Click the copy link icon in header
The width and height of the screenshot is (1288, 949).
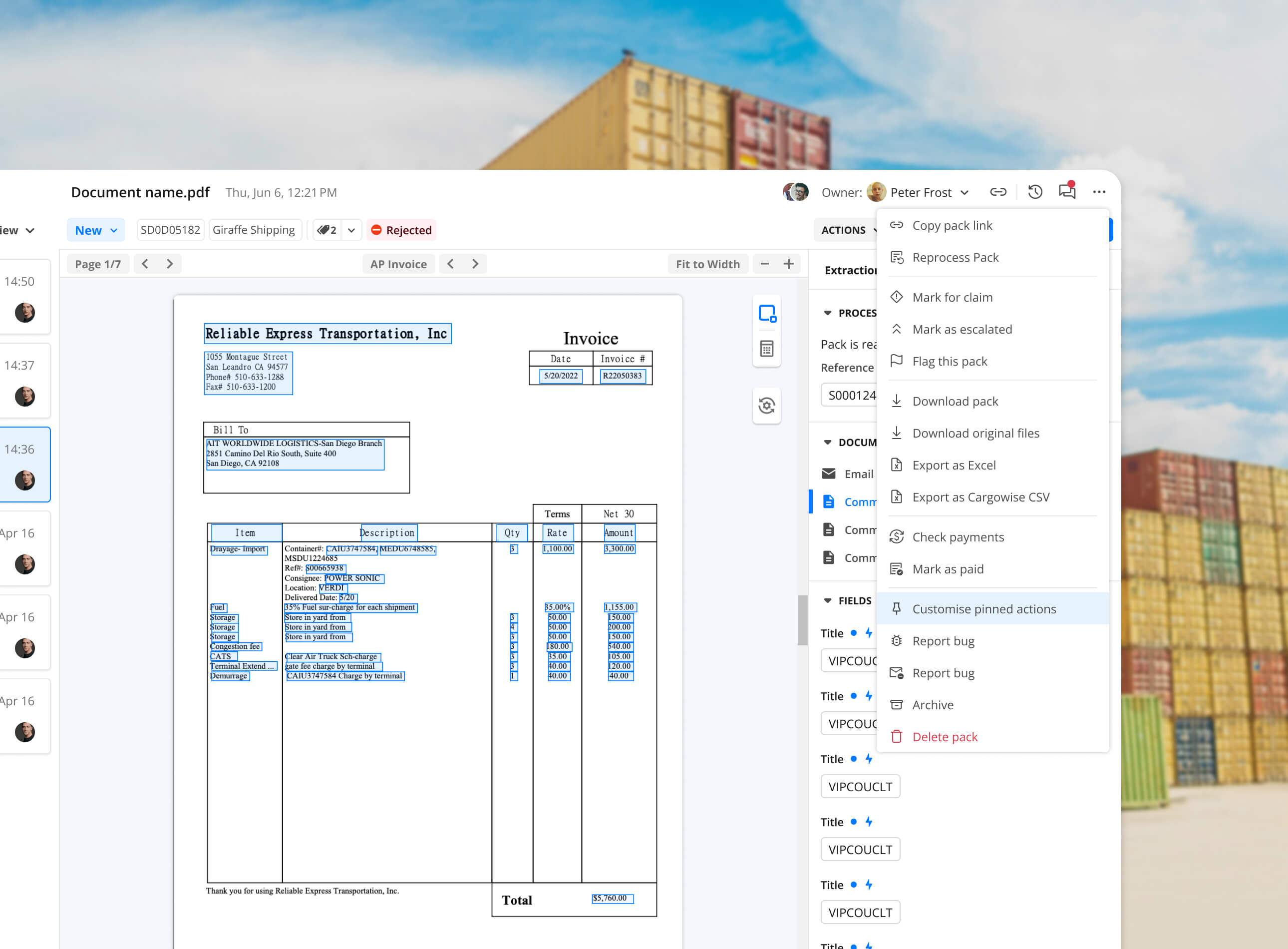point(998,192)
